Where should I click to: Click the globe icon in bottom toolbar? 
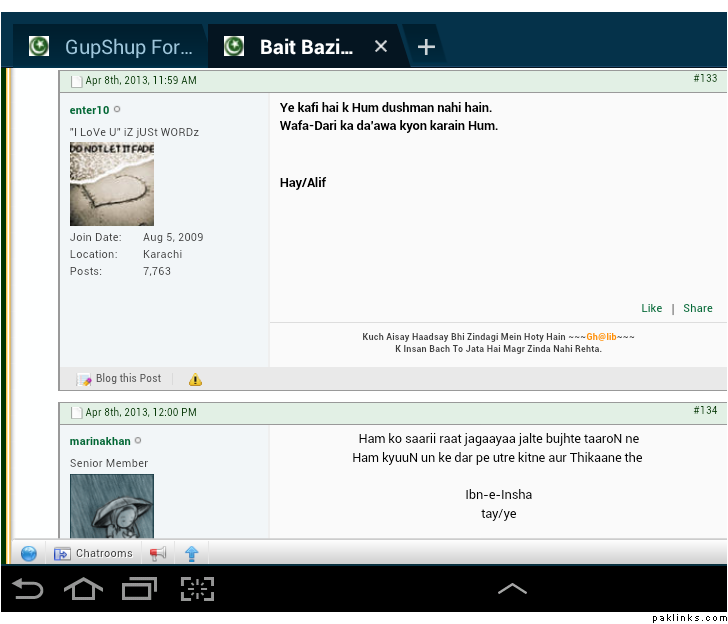pyautogui.click(x=28, y=553)
